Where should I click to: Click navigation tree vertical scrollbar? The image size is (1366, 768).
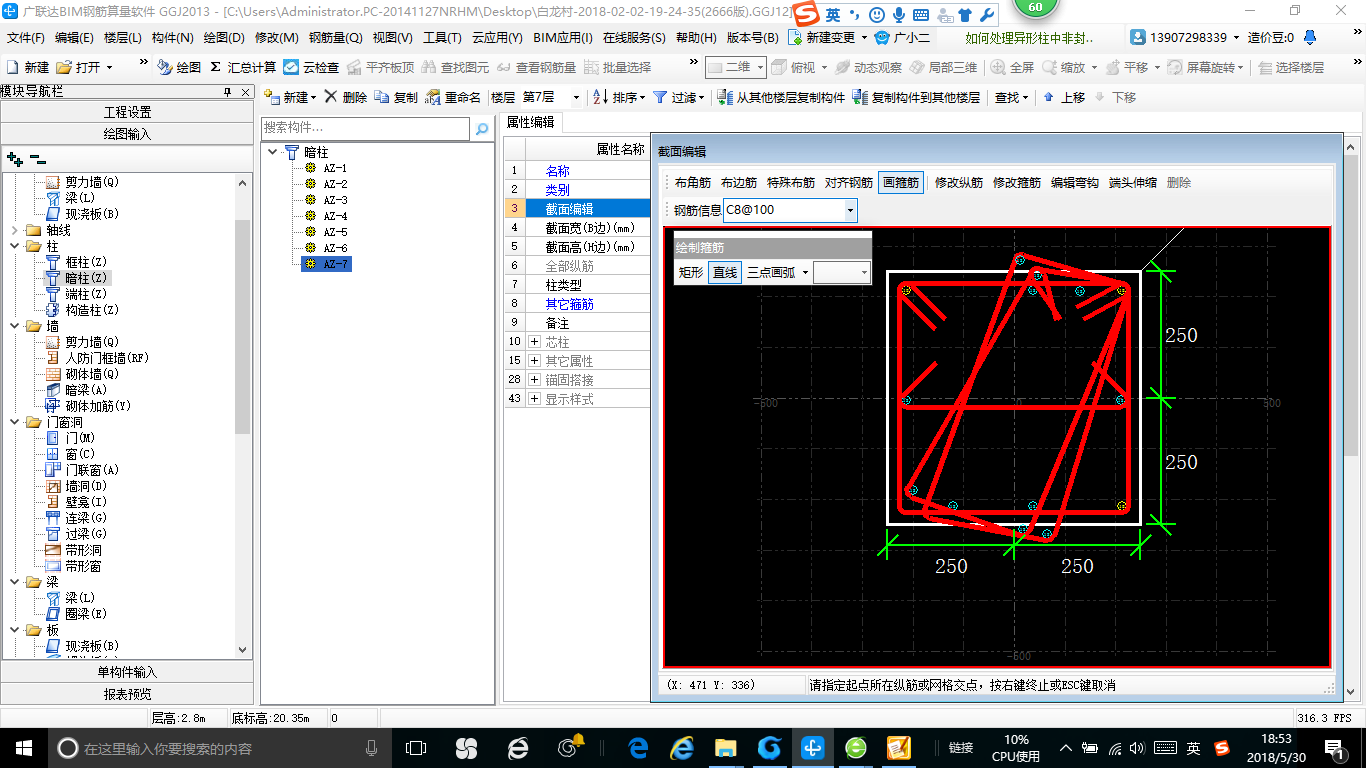click(x=243, y=325)
